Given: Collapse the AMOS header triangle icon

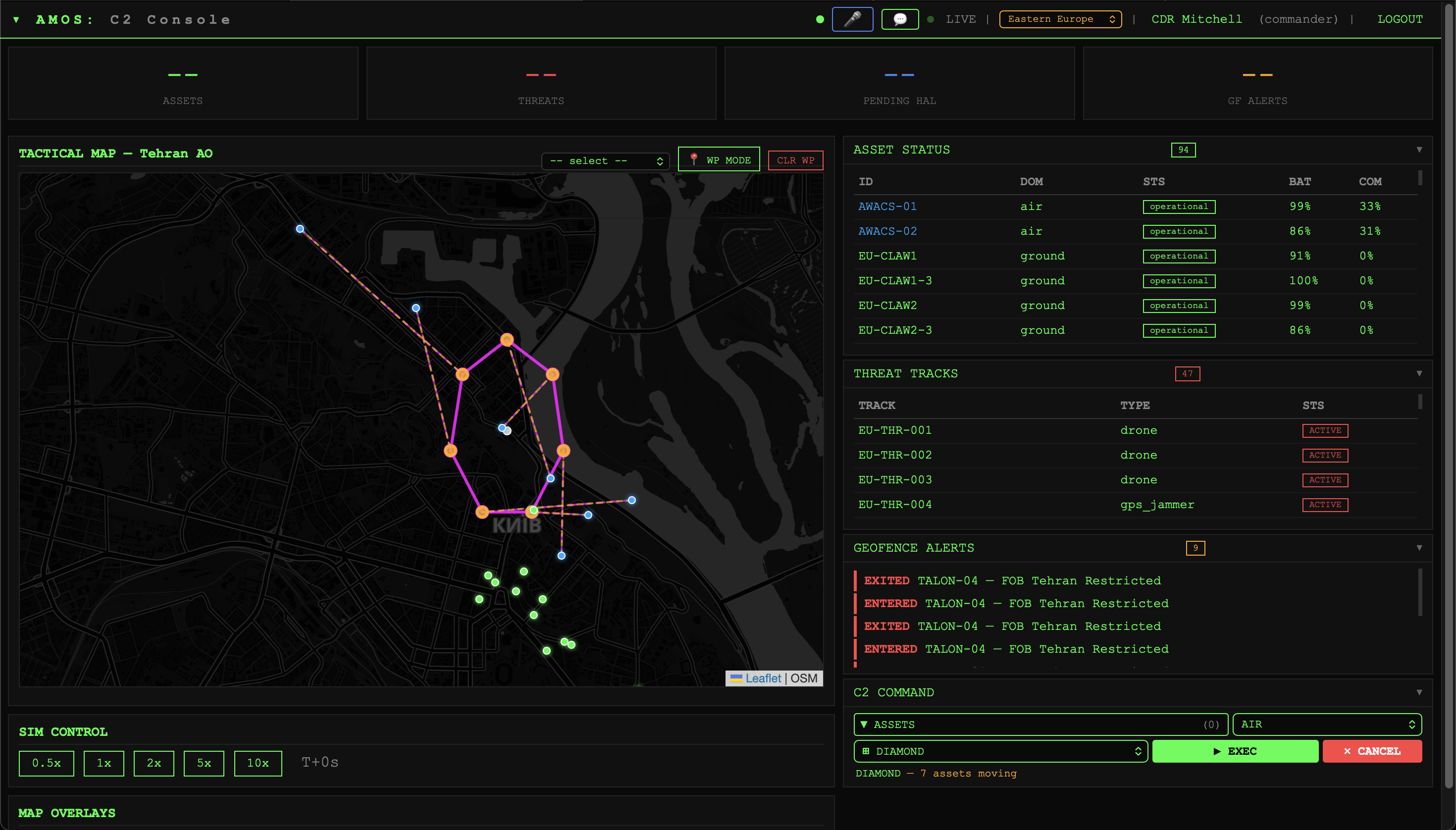Looking at the screenshot, I should tap(16, 20).
